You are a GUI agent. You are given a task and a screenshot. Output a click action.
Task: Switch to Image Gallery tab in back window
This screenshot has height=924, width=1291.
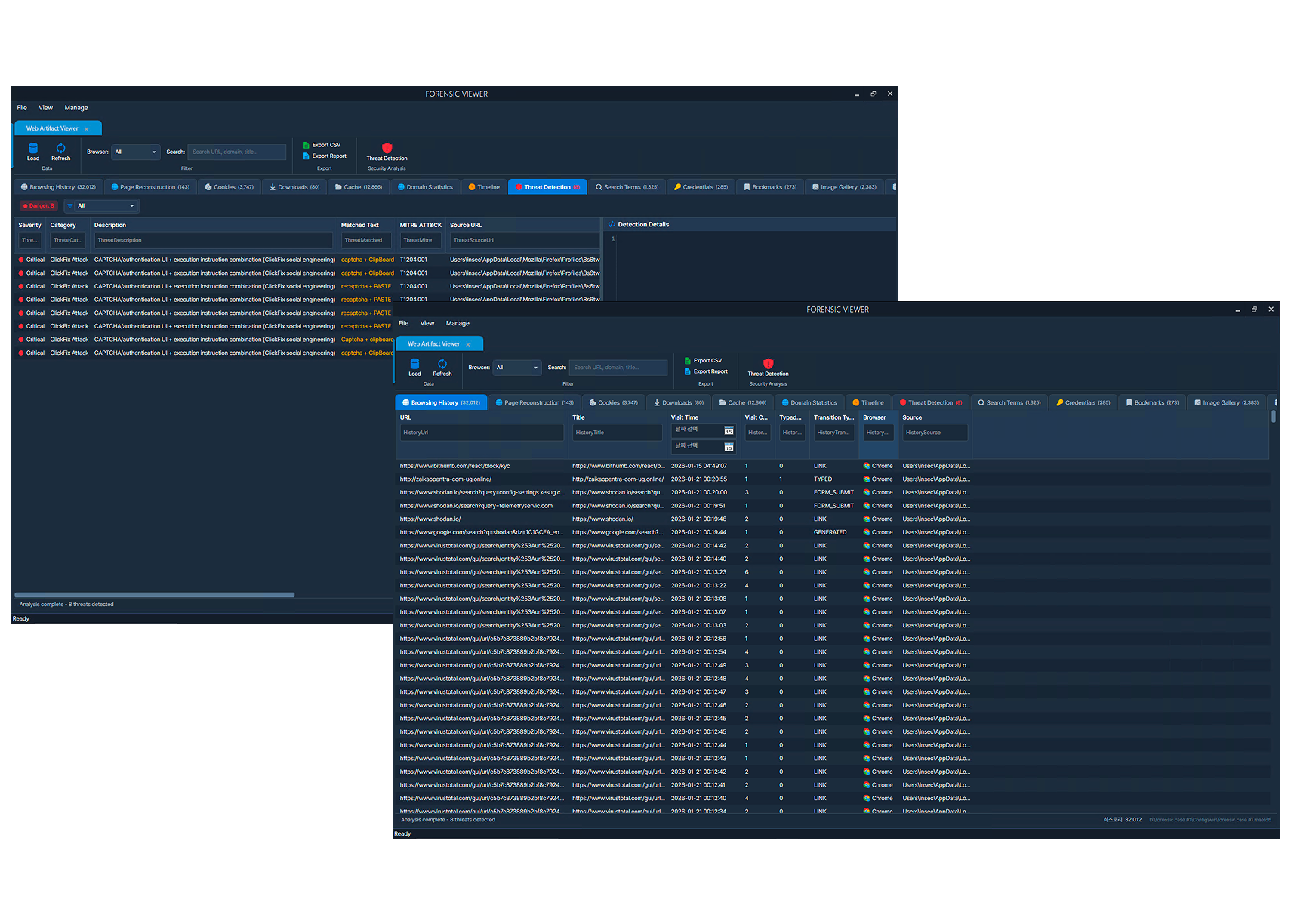[843, 187]
